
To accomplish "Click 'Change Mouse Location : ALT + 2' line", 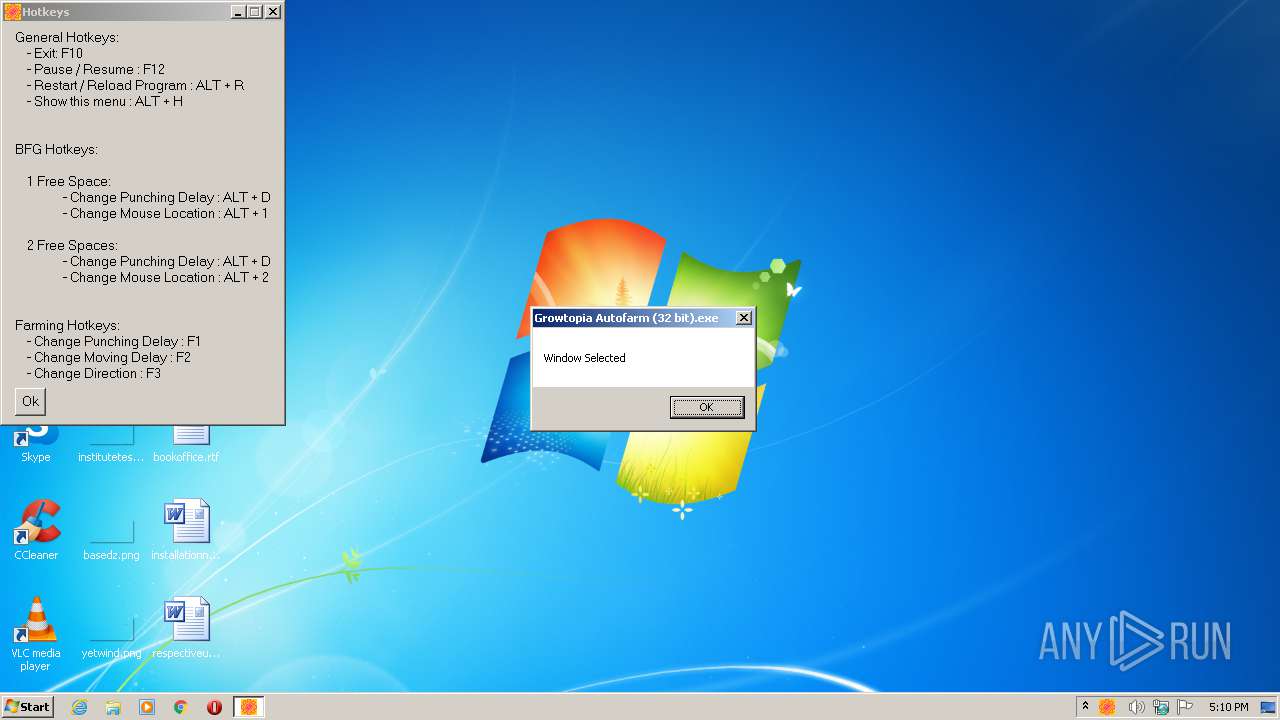I will tap(165, 277).
